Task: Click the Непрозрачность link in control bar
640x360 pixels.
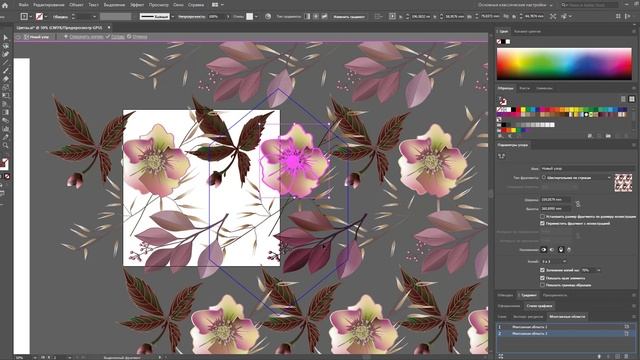Action: click(191, 17)
